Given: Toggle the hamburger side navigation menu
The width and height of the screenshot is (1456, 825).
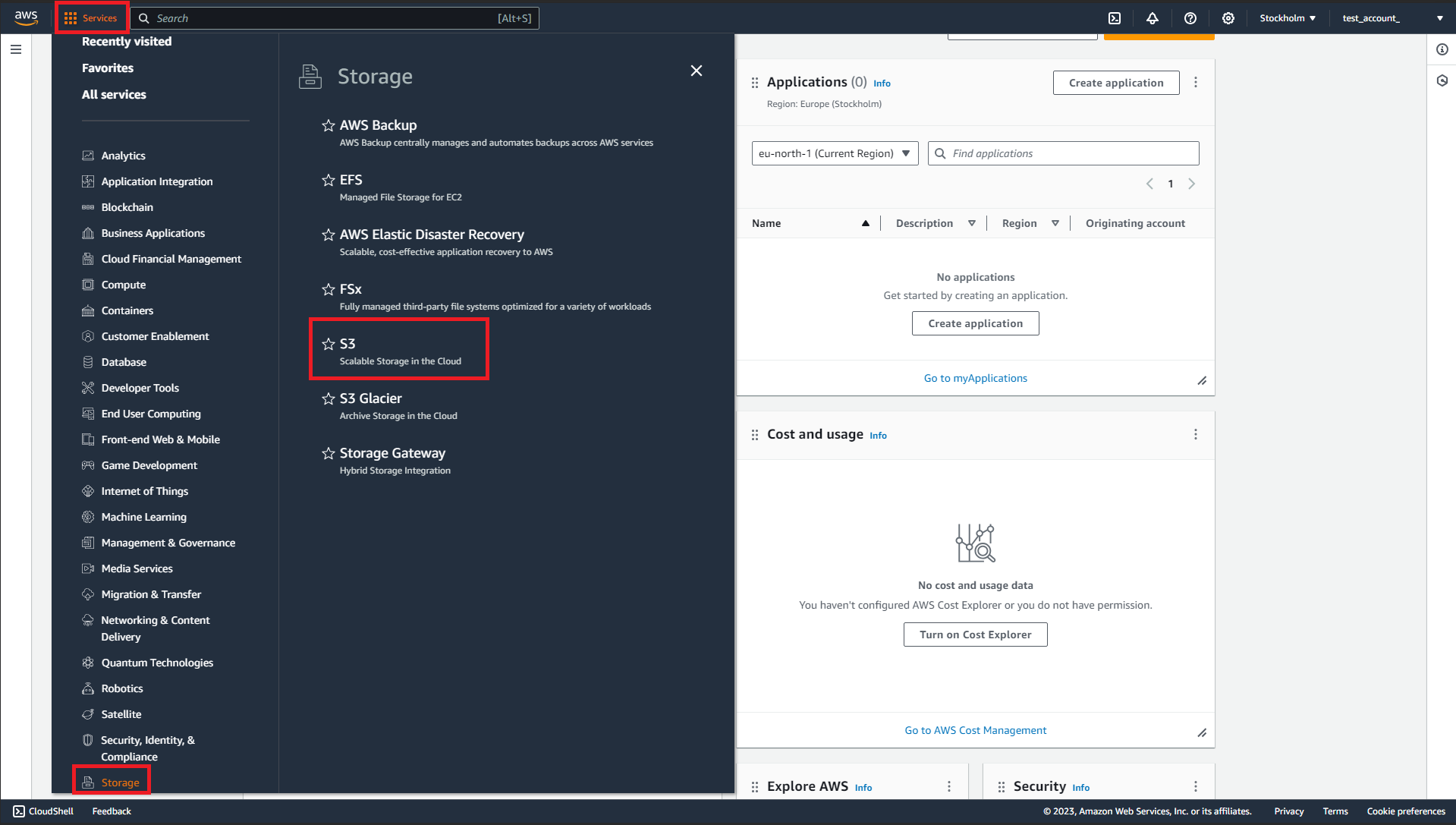Looking at the screenshot, I should pos(16,49).
